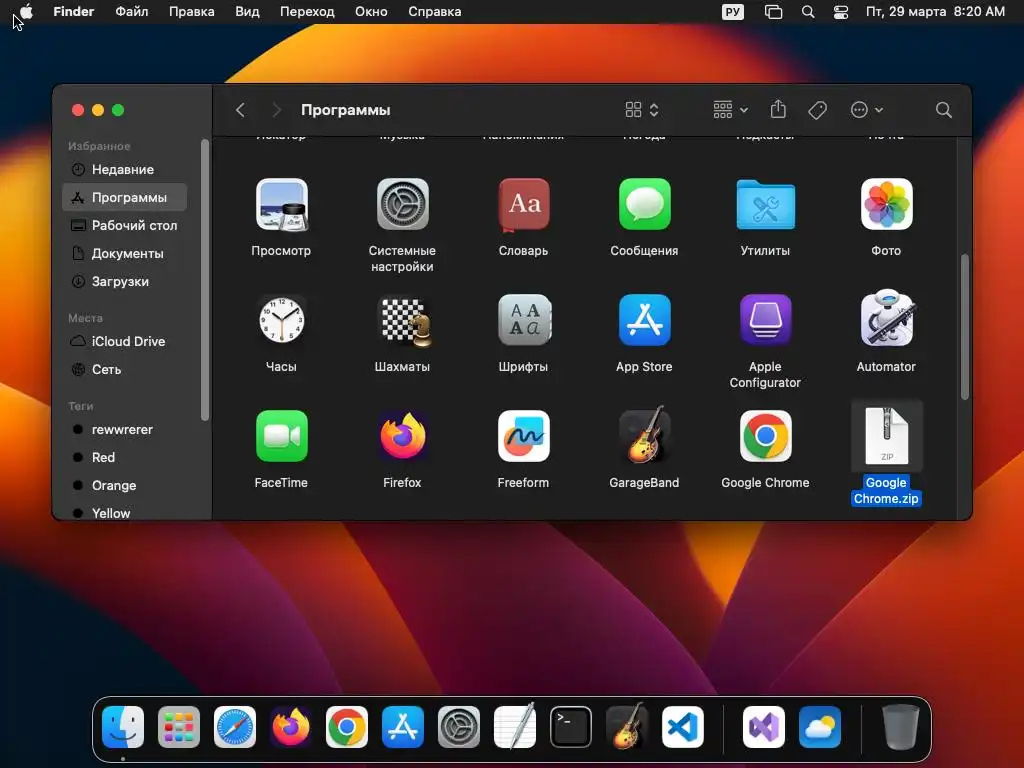Open the Справка menu

point(434,12)
